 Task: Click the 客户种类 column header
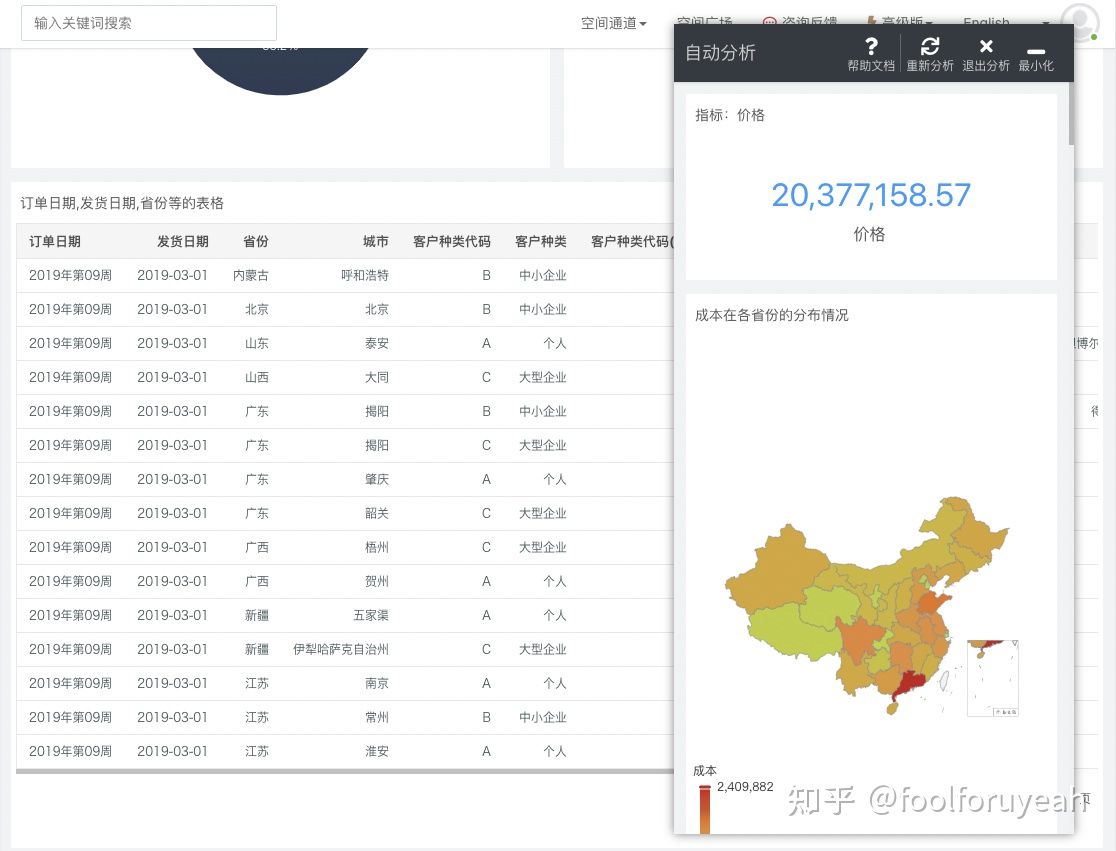click(x=541, y=241)
